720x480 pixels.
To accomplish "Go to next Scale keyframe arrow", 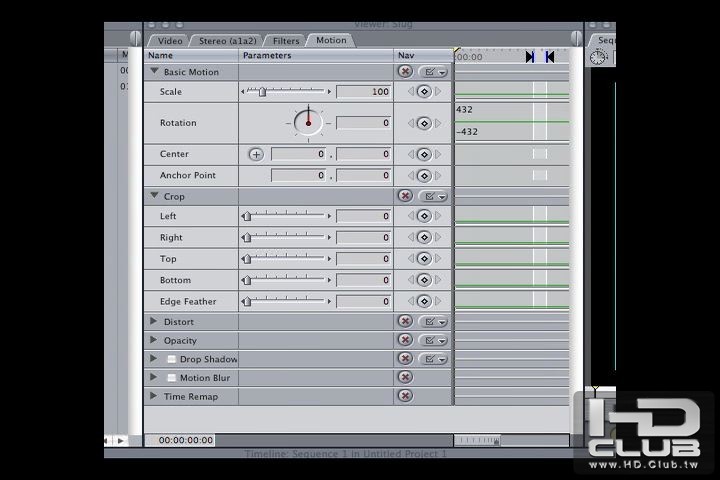I will (438, 91).
